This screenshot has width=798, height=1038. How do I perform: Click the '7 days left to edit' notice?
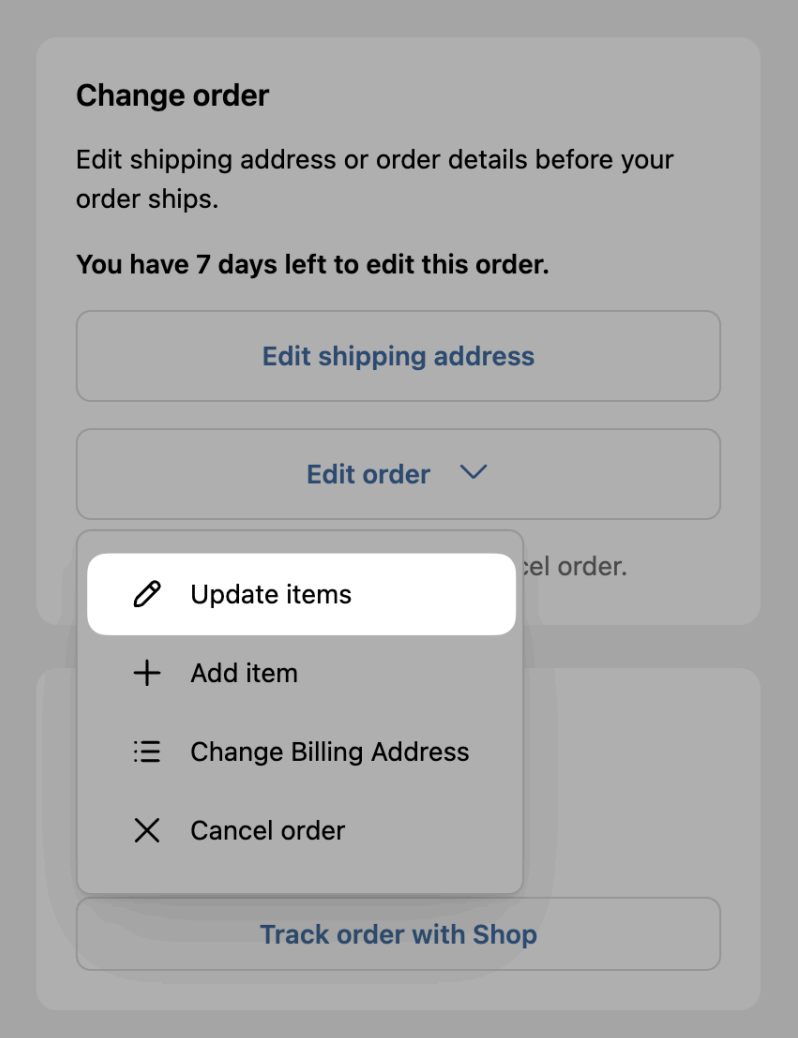313,265
